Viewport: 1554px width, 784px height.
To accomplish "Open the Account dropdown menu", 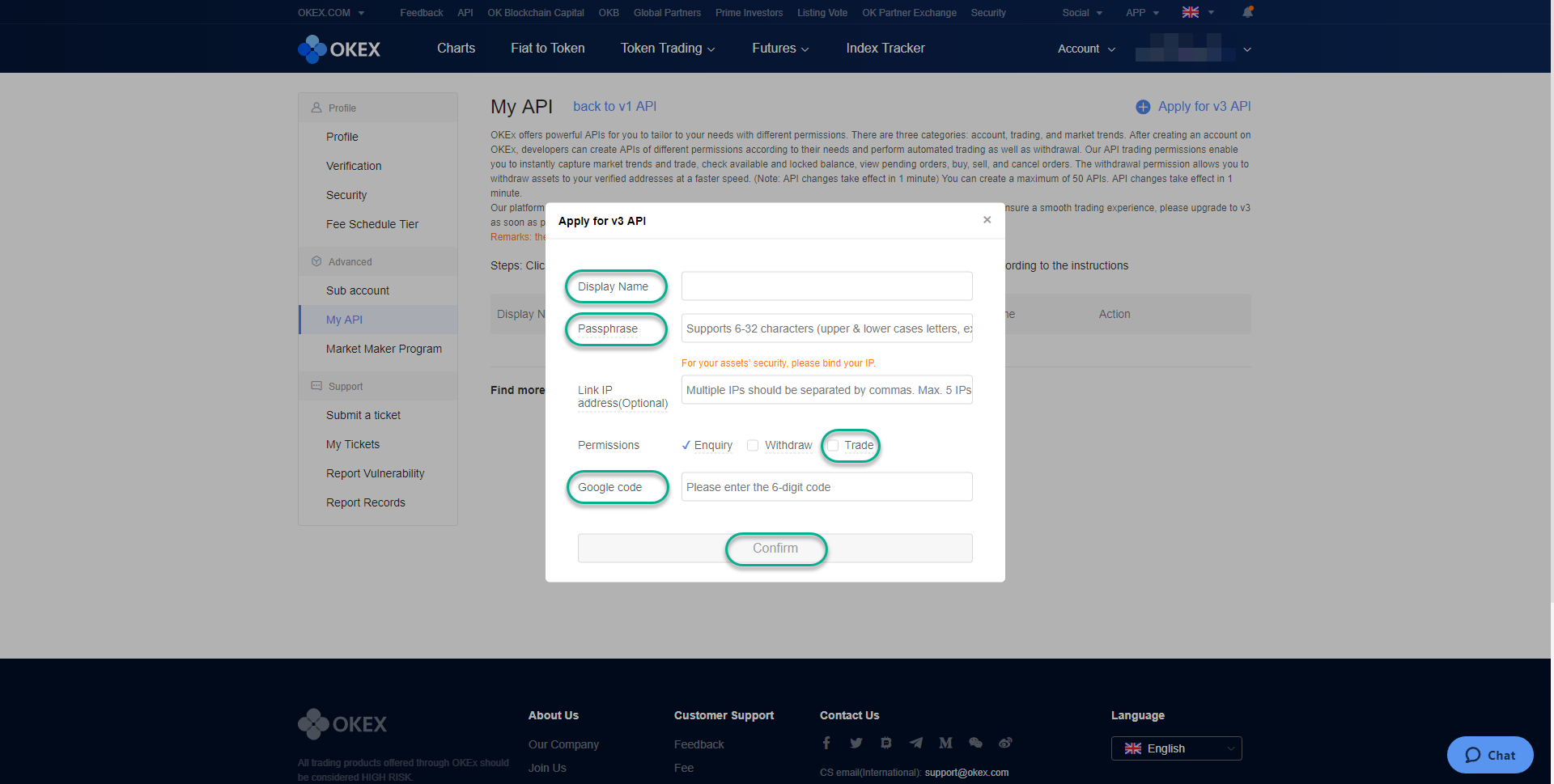I will click(x=1085, y=49).
